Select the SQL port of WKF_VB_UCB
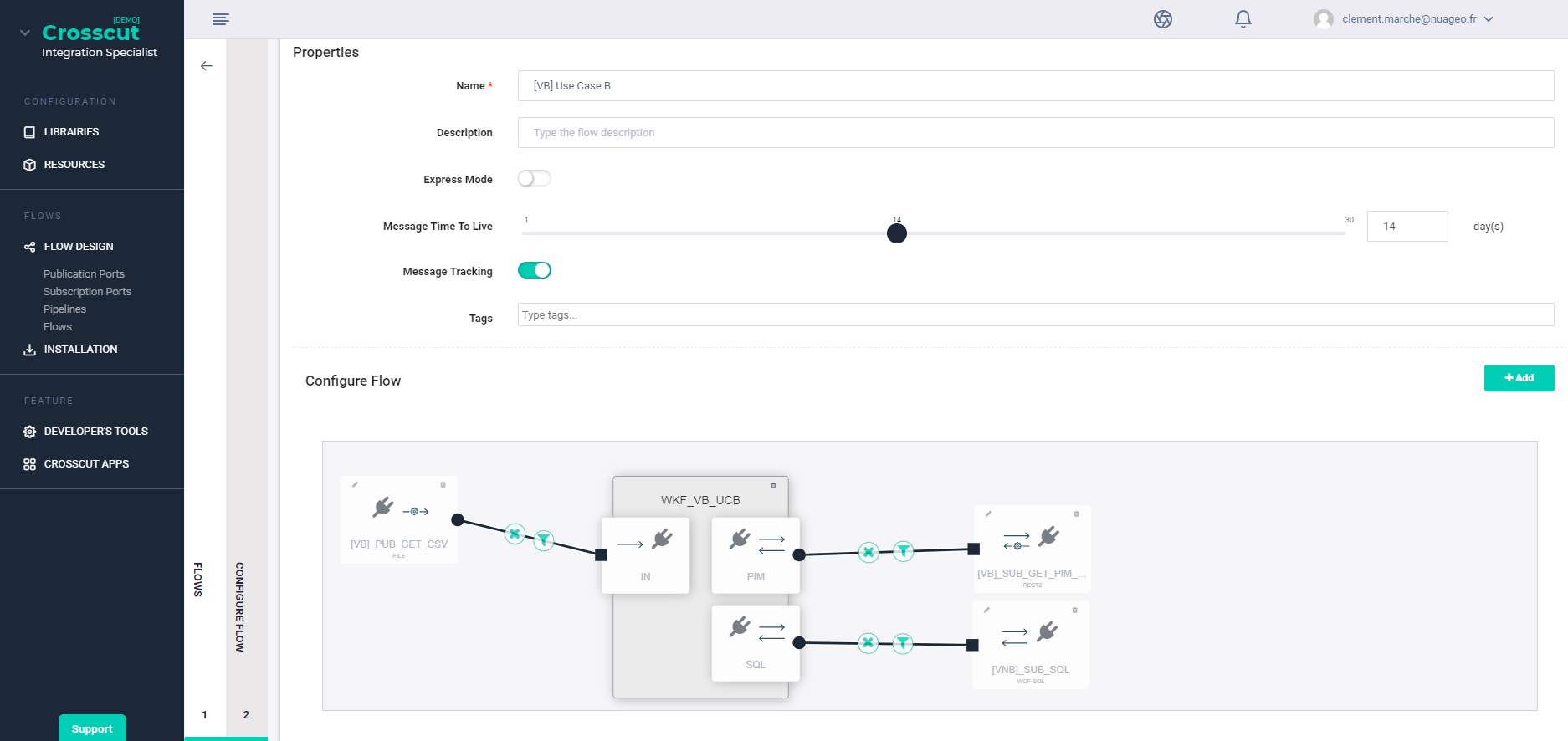Screen dimensions: 1568x741 [x=756, y=643]
